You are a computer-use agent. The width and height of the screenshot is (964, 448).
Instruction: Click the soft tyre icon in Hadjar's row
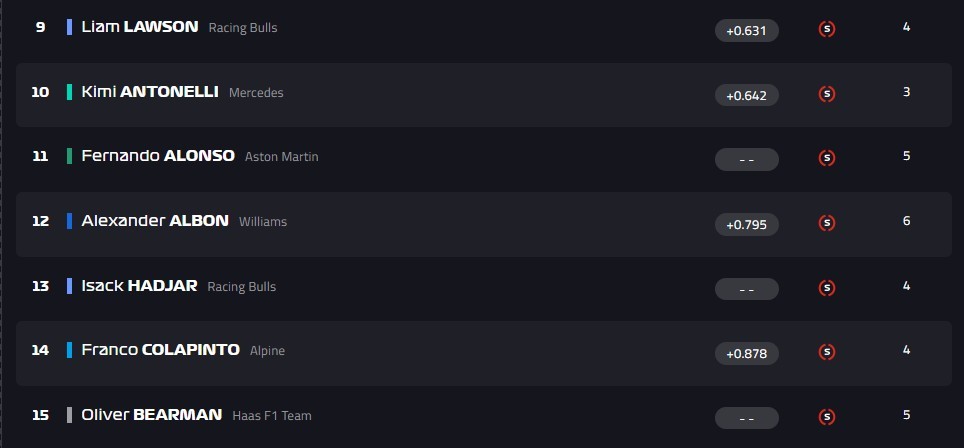coord(827,288)
